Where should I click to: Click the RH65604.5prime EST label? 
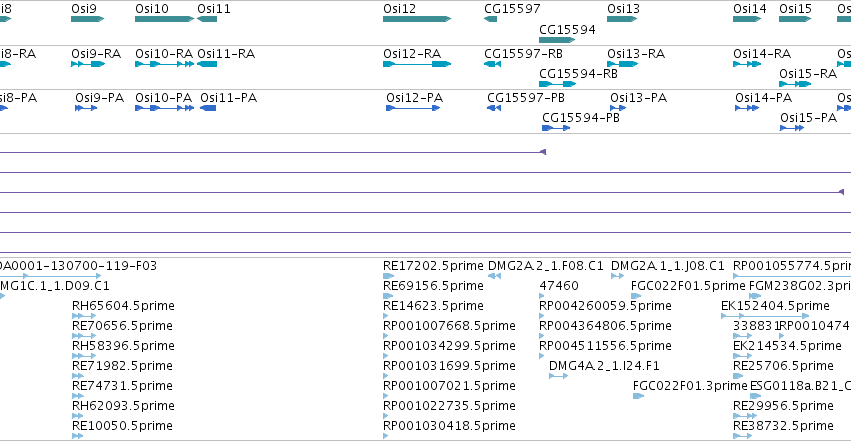pos(123,306)
